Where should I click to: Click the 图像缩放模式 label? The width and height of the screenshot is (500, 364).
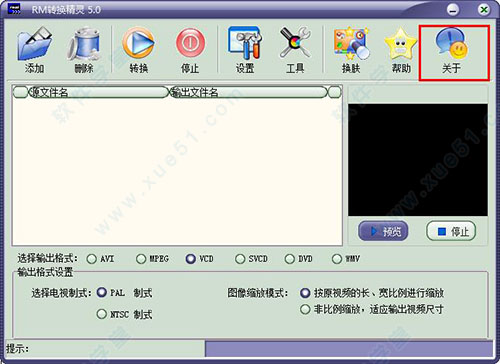[257, 293]
